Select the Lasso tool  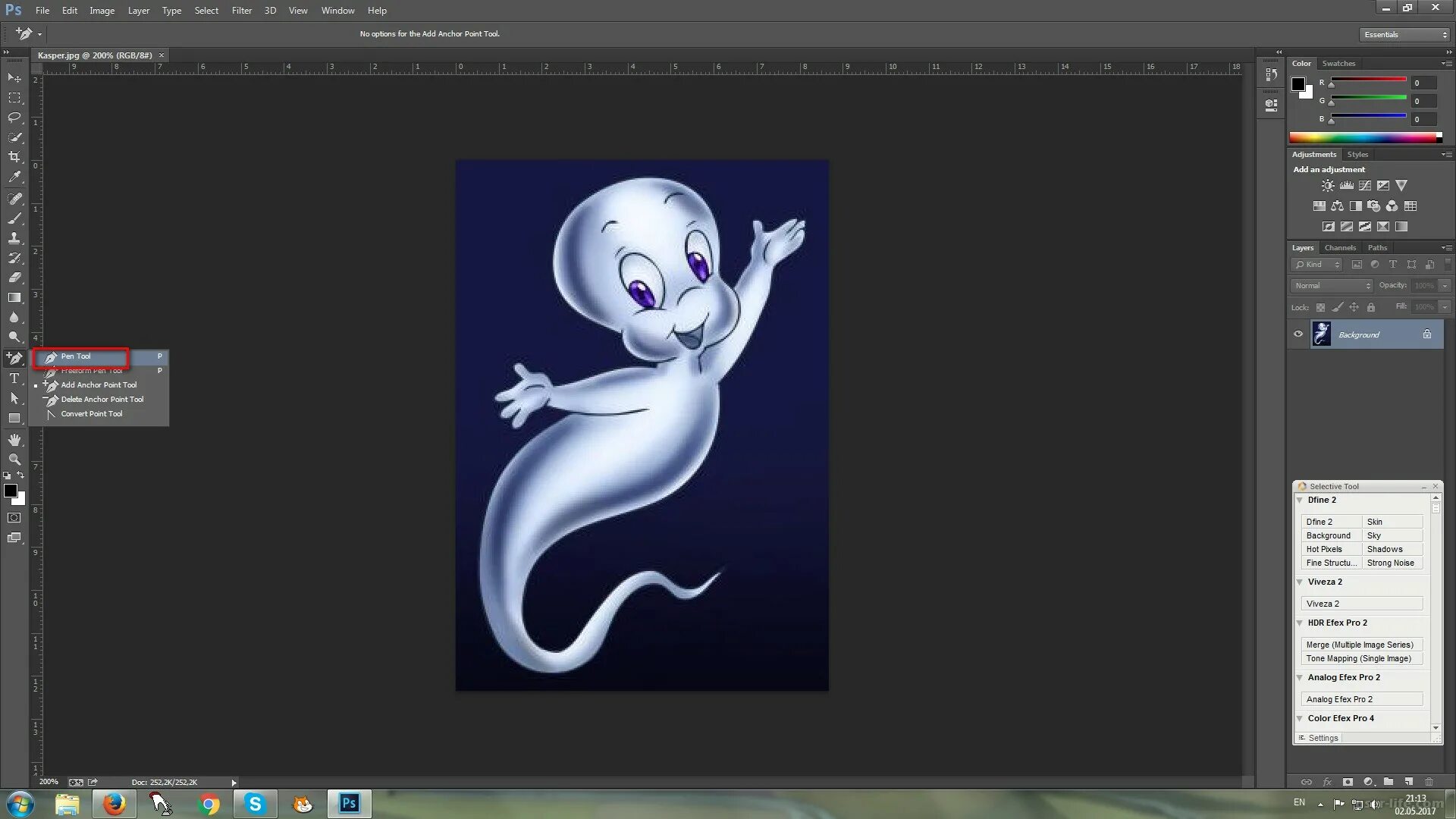tap(14, 118)
